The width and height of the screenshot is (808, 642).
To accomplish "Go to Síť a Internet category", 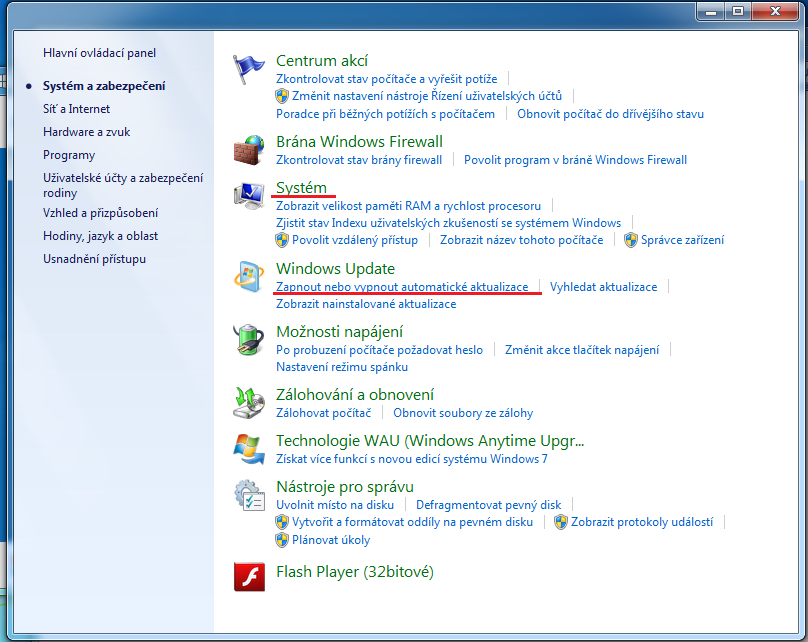I will coord(76,109).
